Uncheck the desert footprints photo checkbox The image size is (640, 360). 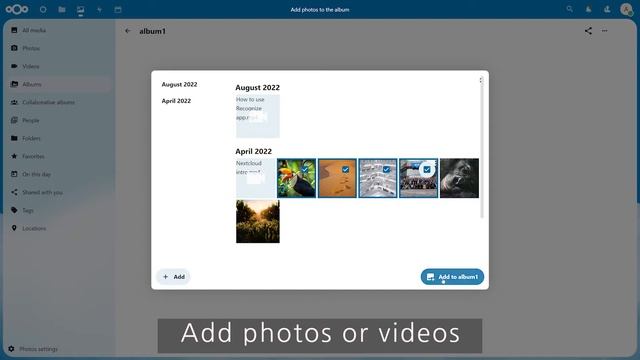point(345,169)
